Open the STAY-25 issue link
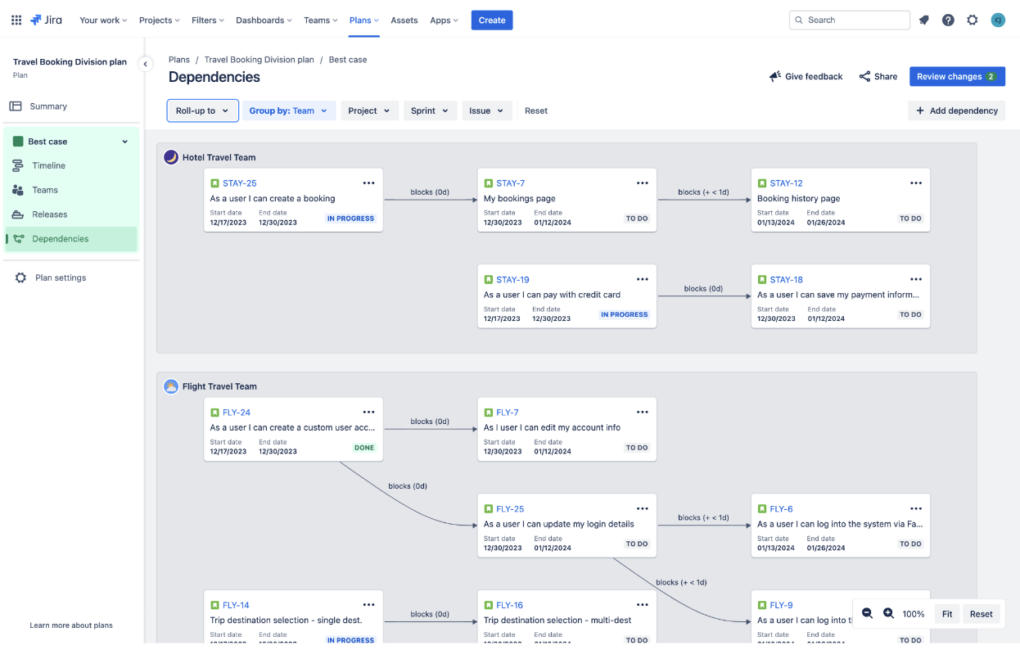This screenshot has height=650, width=1020. (x=239, y=183)
